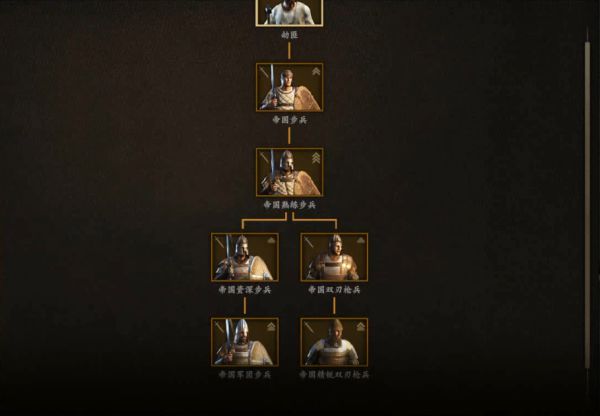Select the topmost troop portrait in the tree
600x416 pixels.
[289, 13]
